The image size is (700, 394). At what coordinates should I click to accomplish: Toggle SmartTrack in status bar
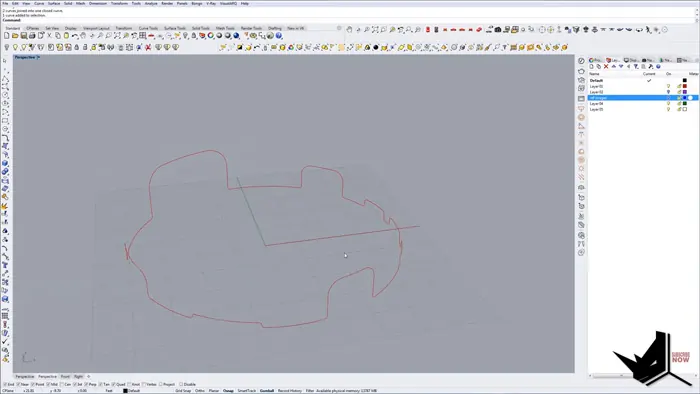point(247,390)
